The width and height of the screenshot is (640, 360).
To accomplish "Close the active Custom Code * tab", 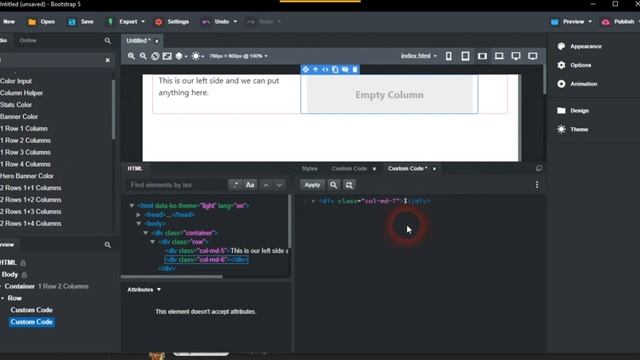I will (x=434, y=169).
